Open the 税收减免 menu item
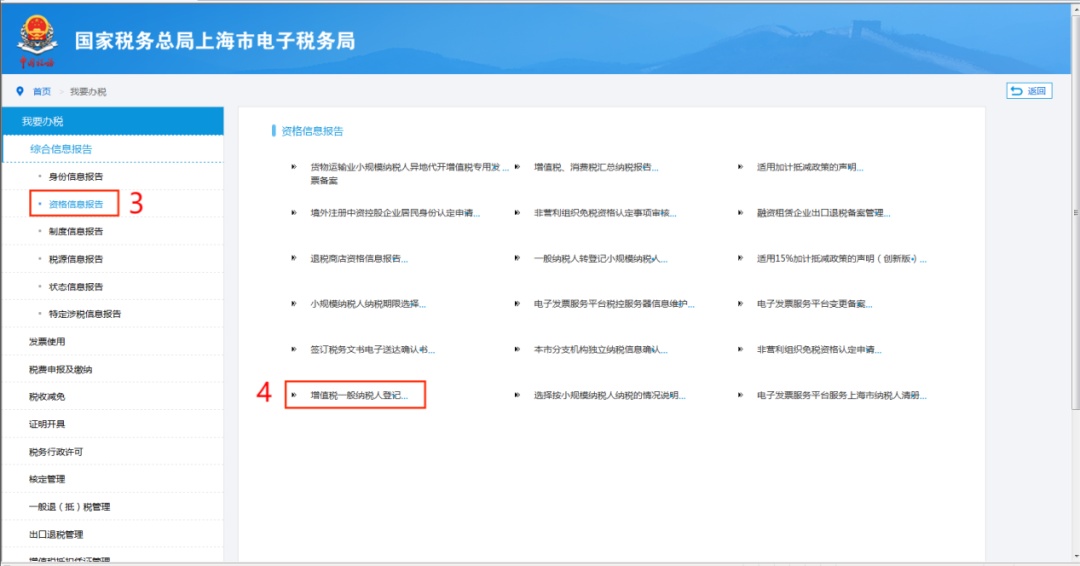The width and height of the screenshot is (1080, 566). (47, 397)
